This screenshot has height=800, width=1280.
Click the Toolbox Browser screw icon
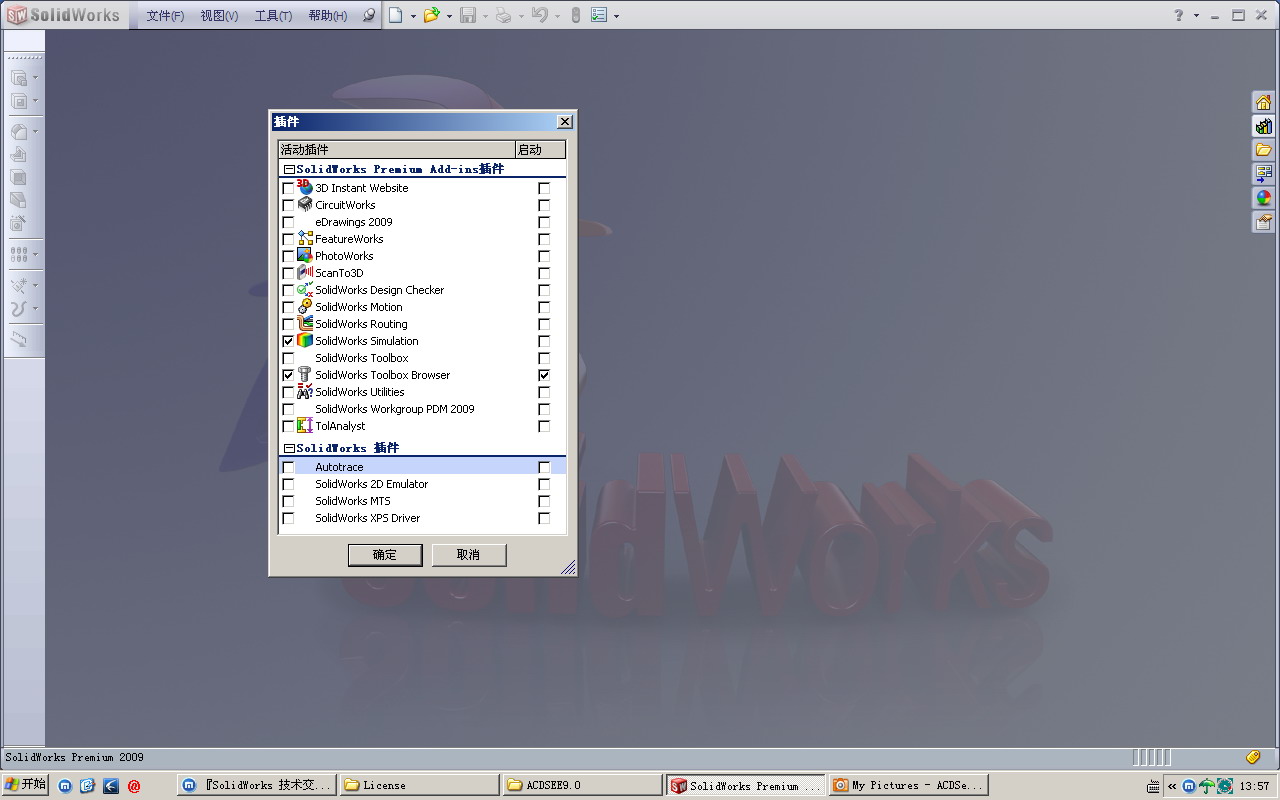tap(305, 375)
